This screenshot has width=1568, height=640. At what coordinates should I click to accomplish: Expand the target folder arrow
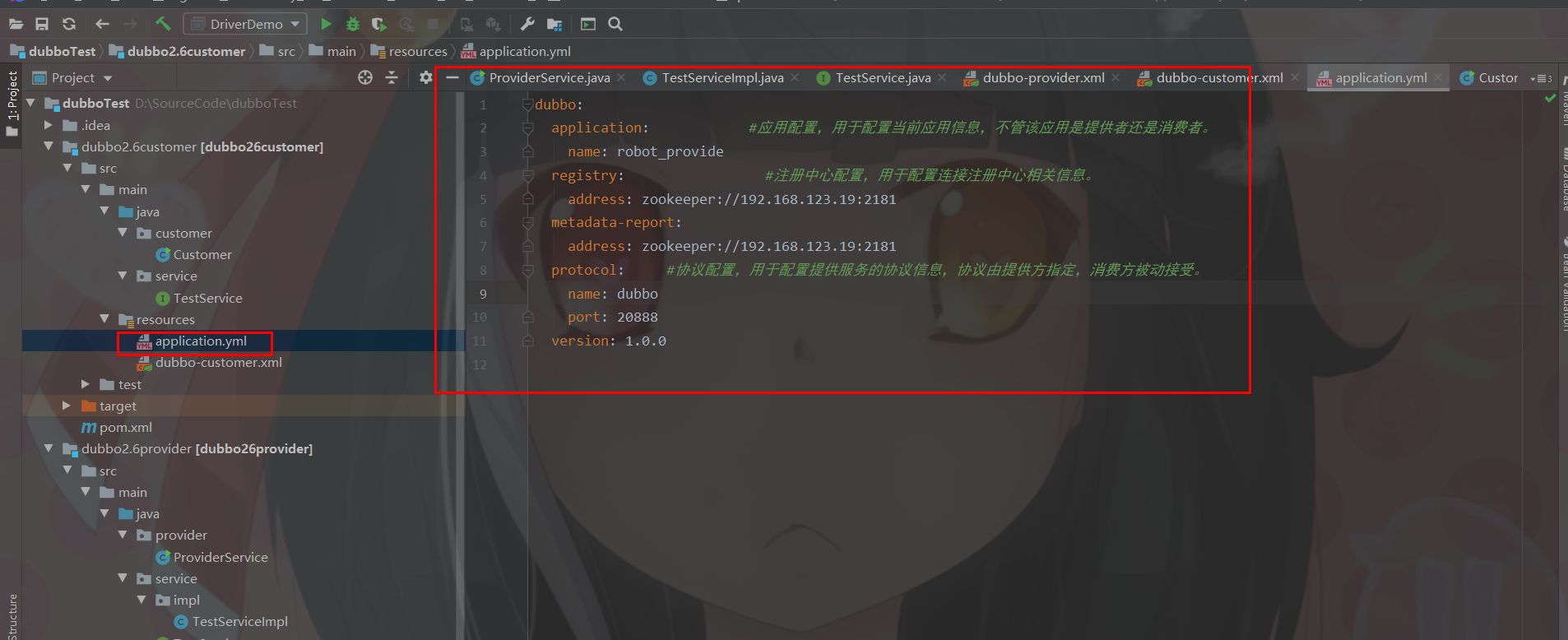tap(67, 406)
